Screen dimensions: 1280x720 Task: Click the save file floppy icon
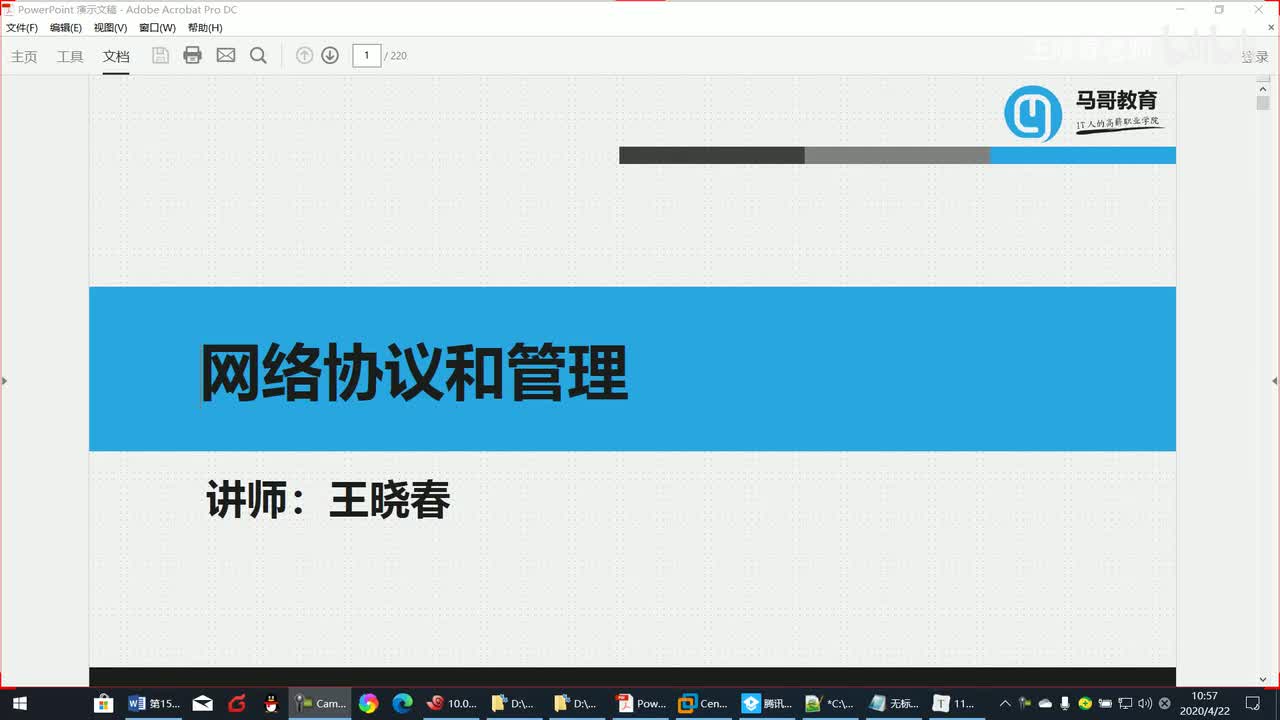click(x=160, y=55)
